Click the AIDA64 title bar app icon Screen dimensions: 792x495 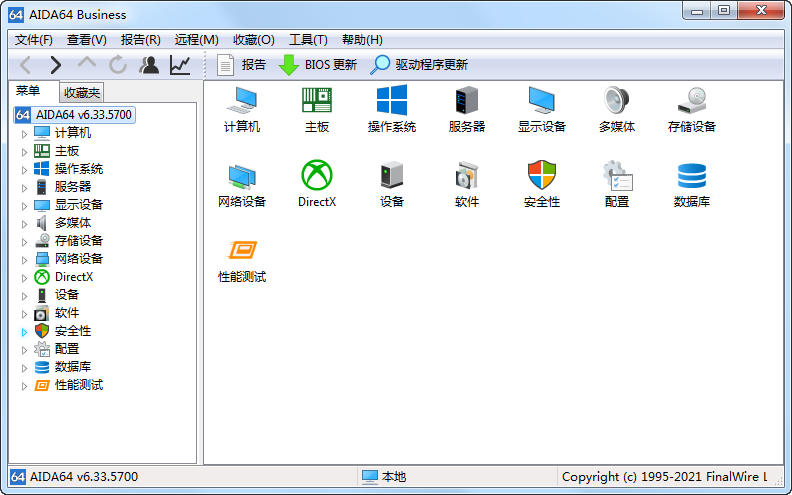pyautogui.click(x=16, y=14)
